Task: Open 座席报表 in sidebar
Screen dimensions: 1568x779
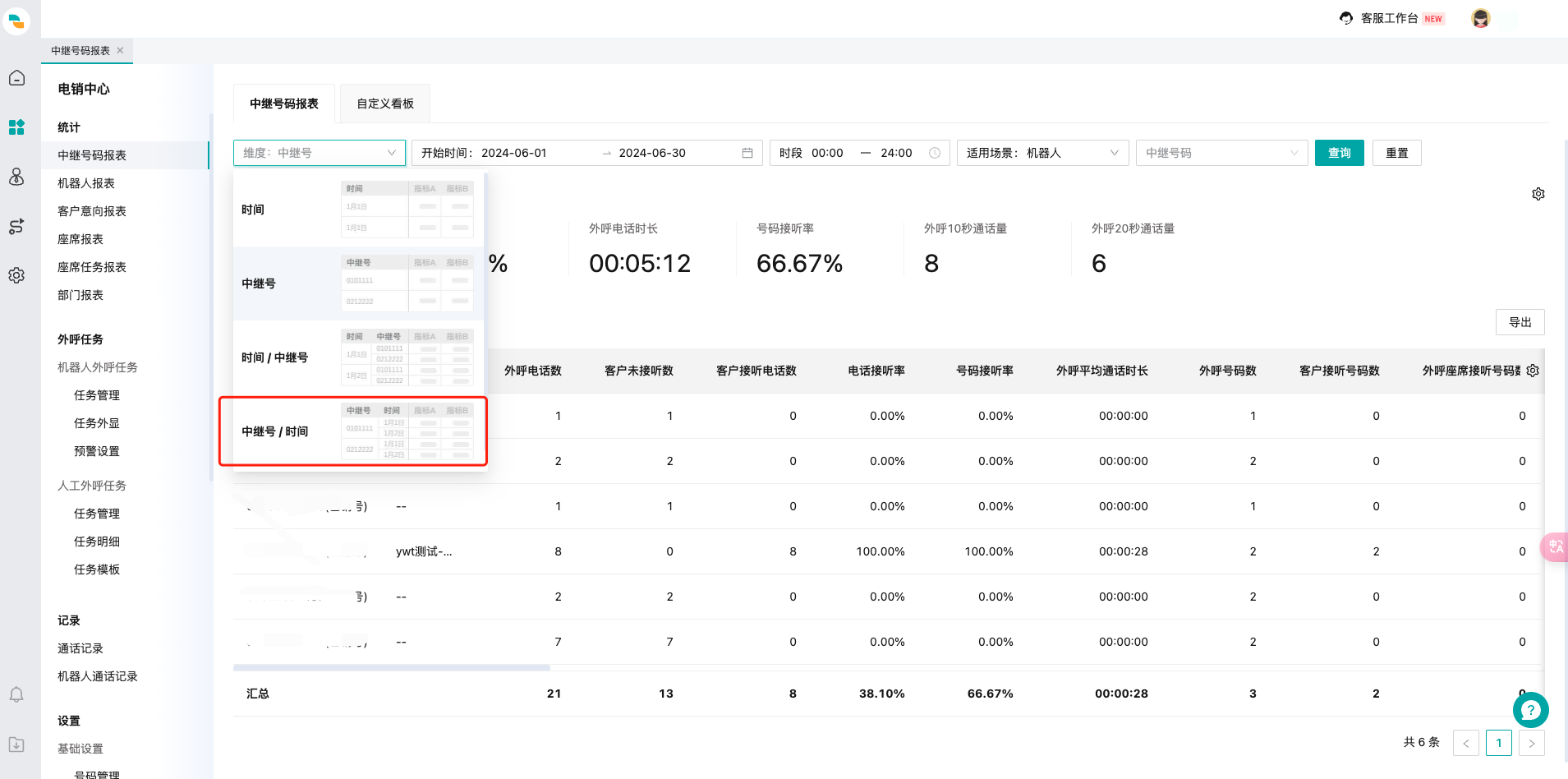Action: click(x=80, y=239)
